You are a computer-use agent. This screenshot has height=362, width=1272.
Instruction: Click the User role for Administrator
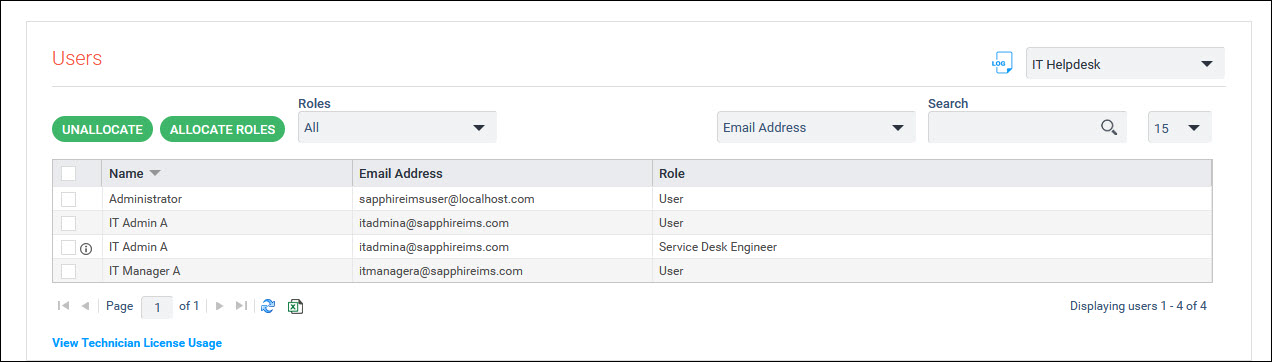click(x=932, y=199)
